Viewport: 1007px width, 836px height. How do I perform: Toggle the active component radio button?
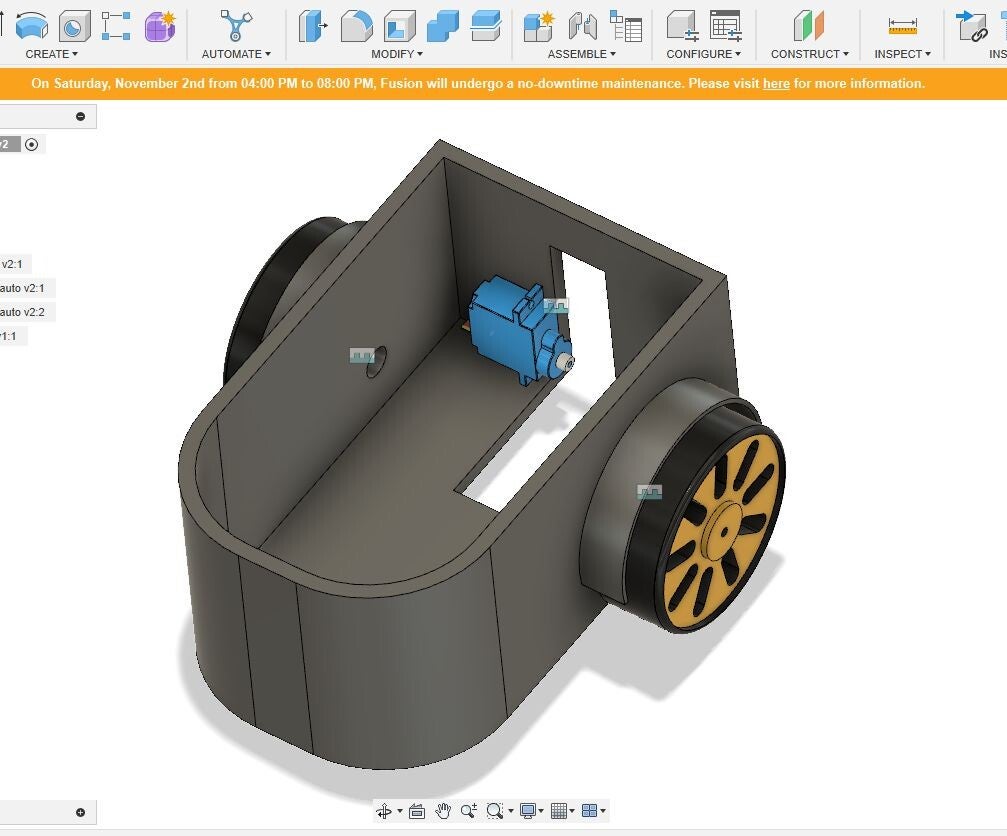pos(32,144)
